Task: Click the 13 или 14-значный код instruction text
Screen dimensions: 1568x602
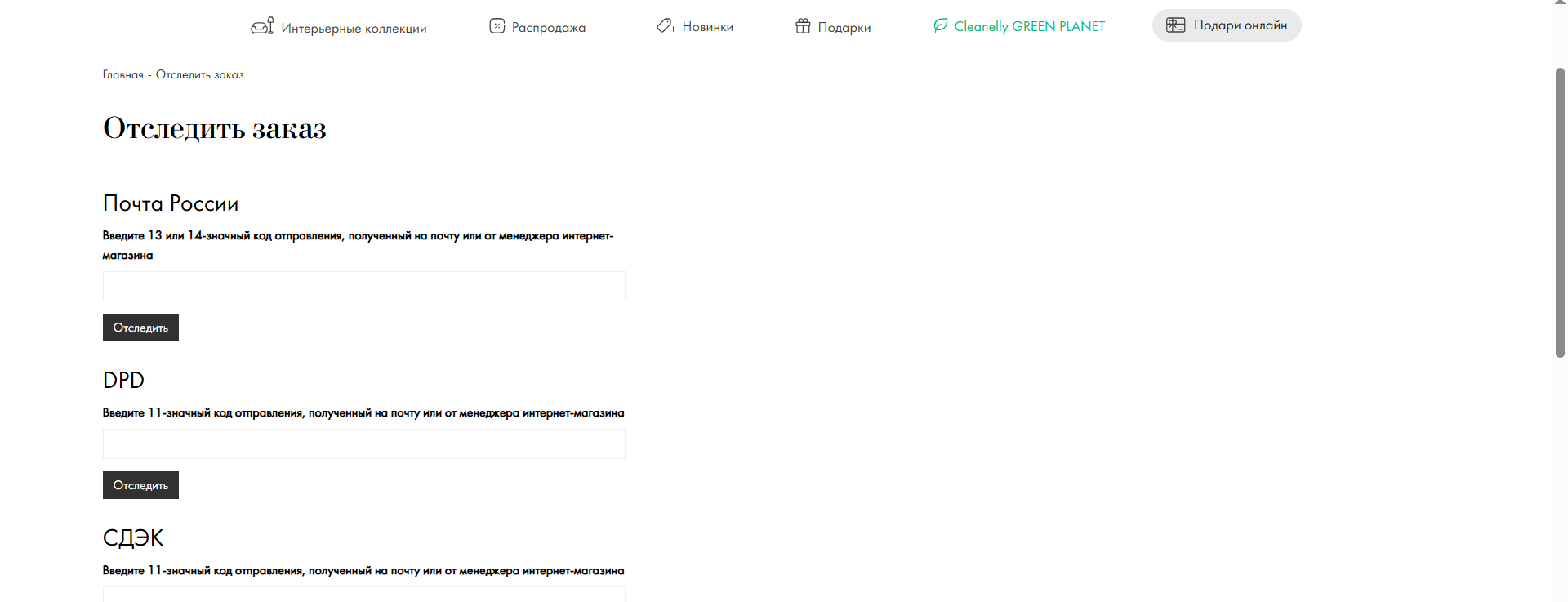Action: (x=358, y=245)
